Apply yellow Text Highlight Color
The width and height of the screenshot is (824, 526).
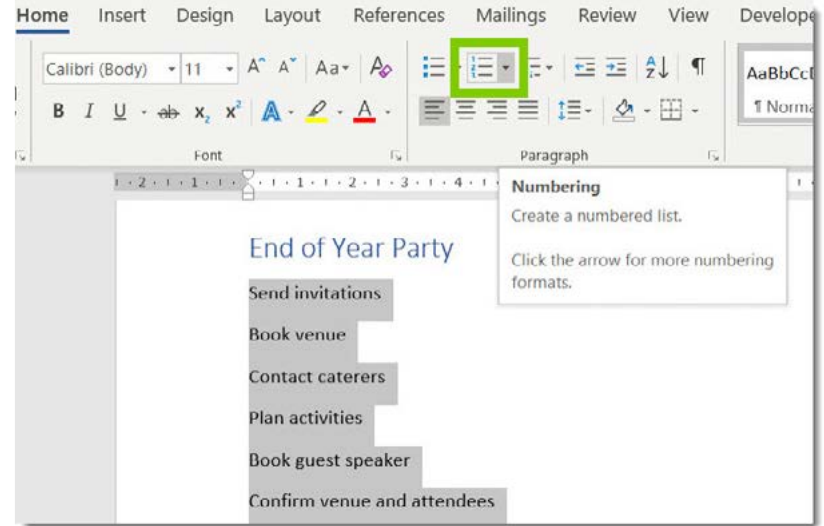[317, 111]
